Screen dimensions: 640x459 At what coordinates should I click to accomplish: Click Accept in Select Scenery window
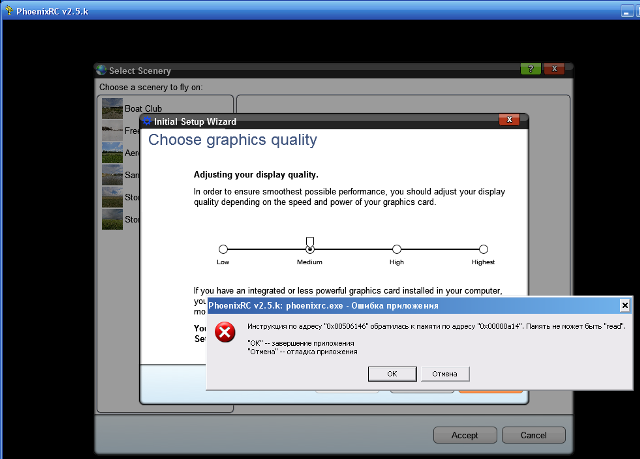[x=465, y=435]
